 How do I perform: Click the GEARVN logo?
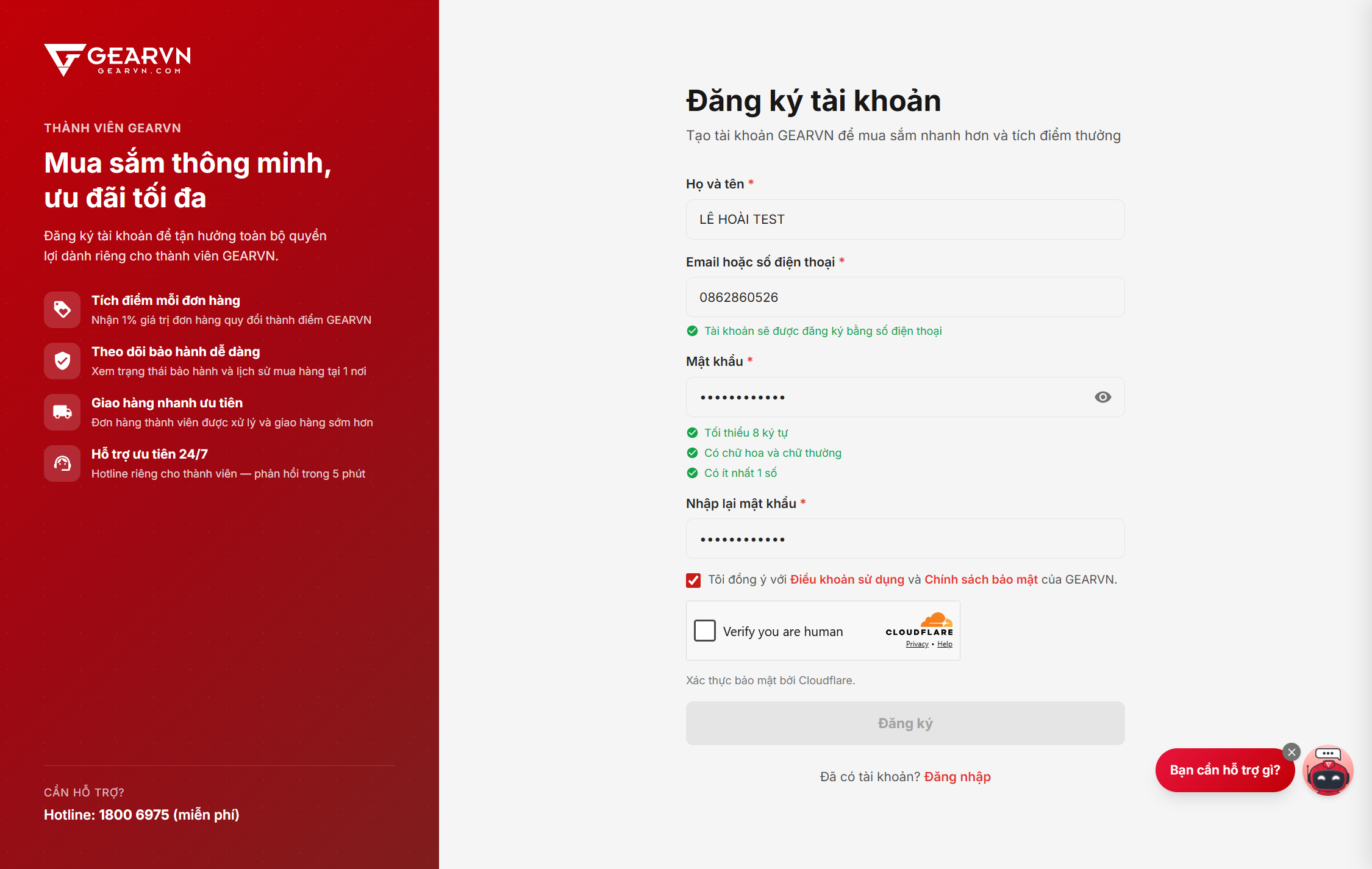tap(117, 60)
